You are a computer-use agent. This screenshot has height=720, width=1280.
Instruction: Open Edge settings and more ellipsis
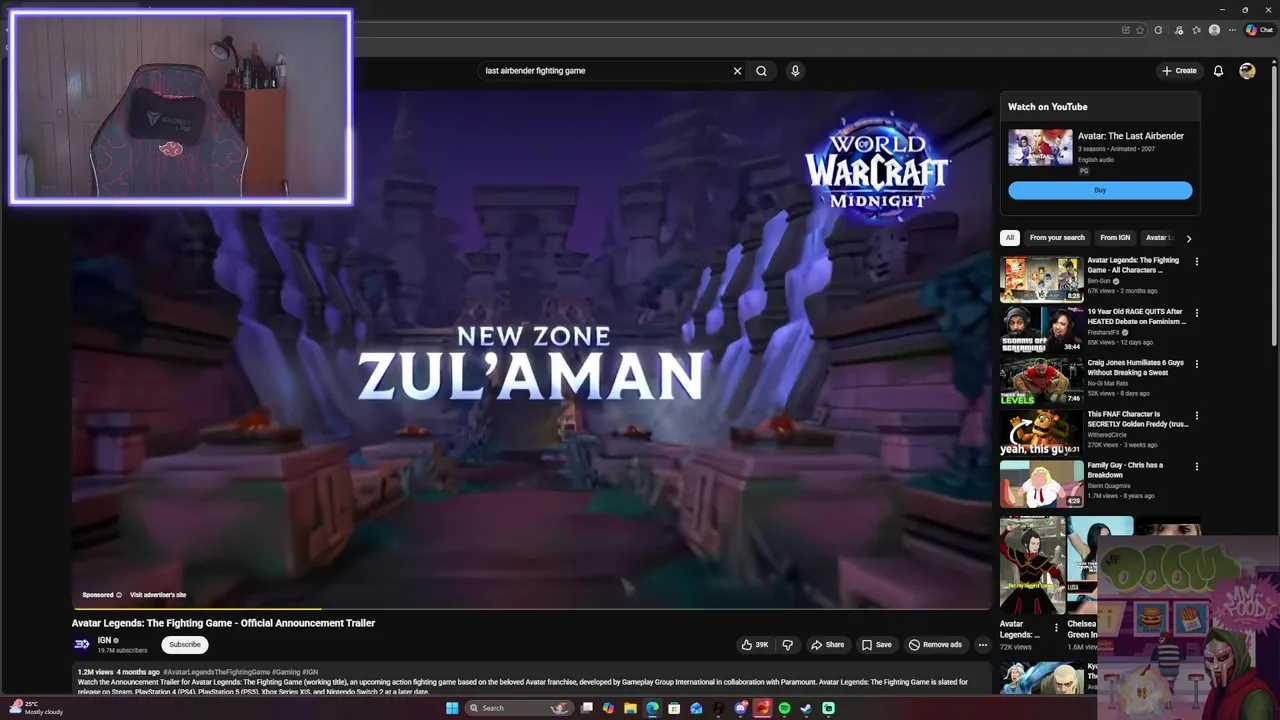[1232, 30]
